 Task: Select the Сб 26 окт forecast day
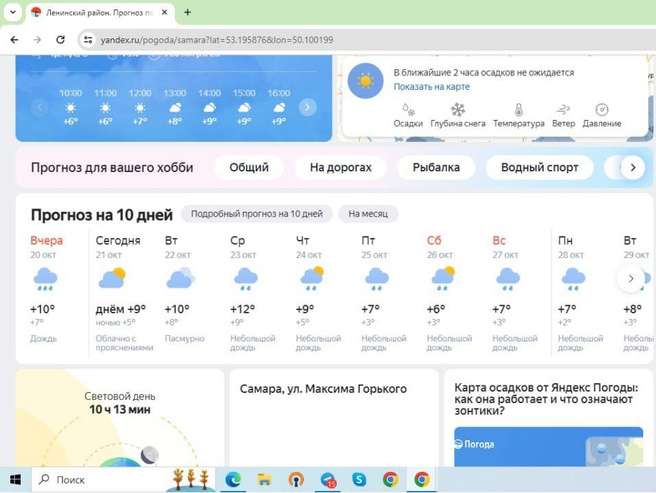click(x=449, y=293)
